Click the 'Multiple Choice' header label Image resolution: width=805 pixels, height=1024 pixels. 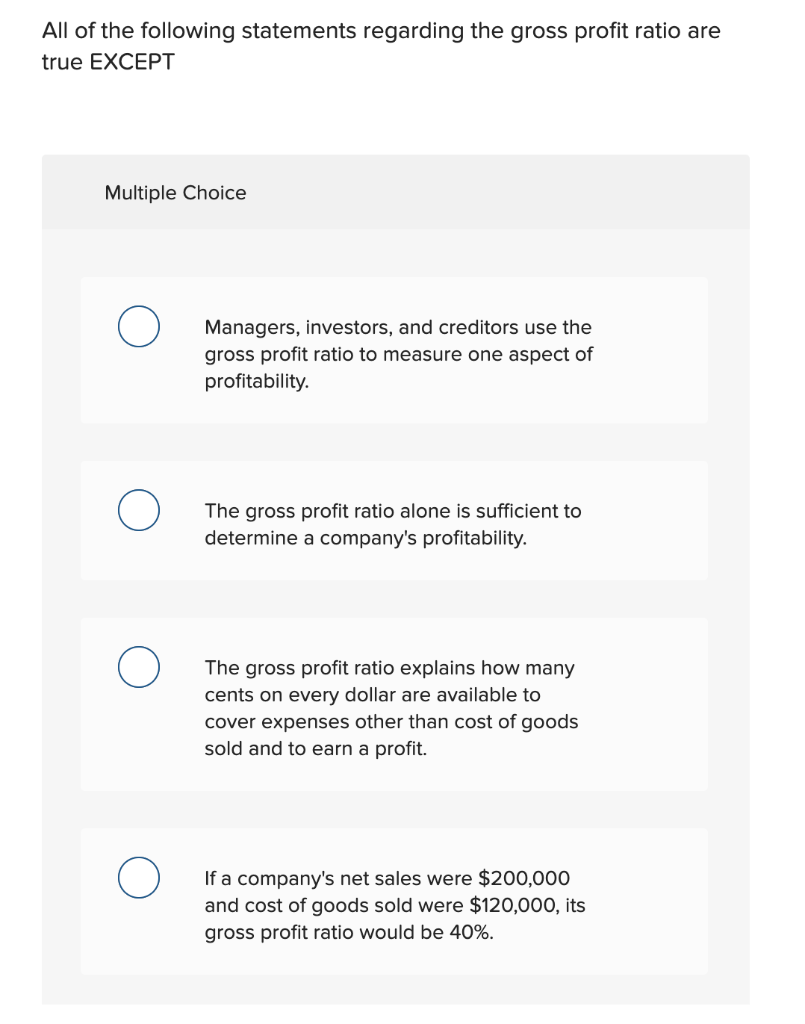pos(175,193)
